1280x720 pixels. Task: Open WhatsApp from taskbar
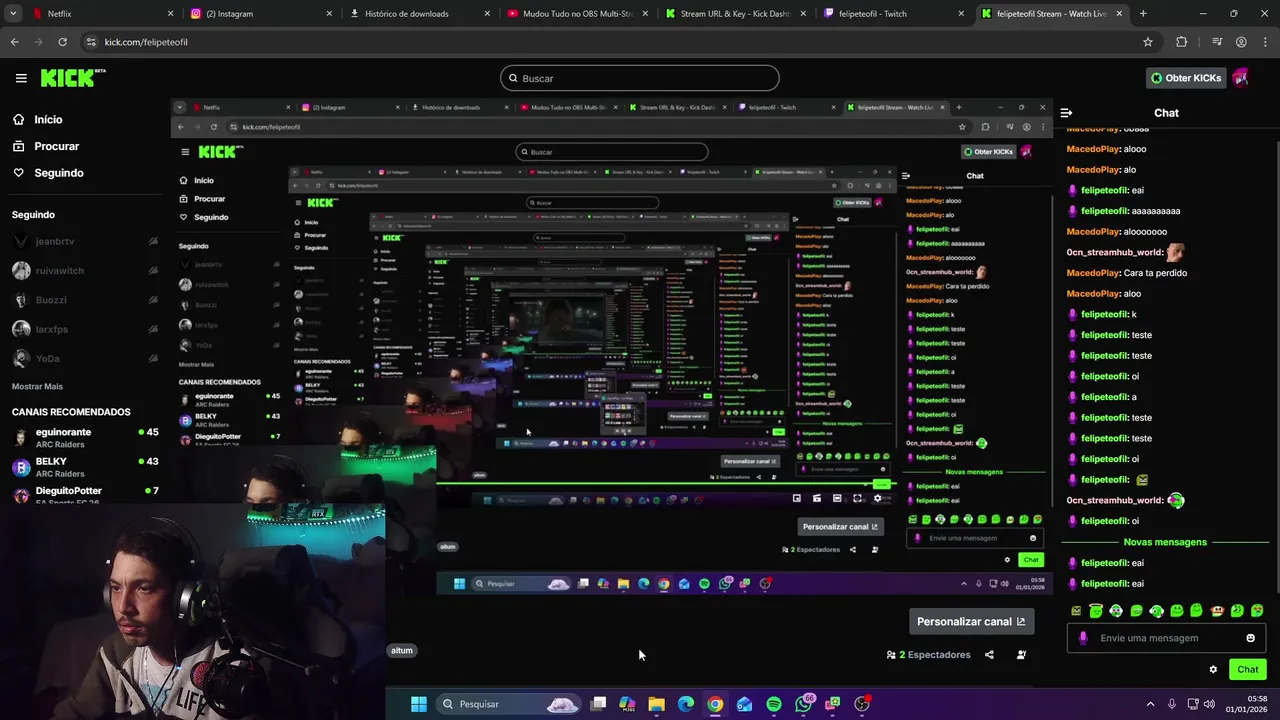click(x=804, y=704)
